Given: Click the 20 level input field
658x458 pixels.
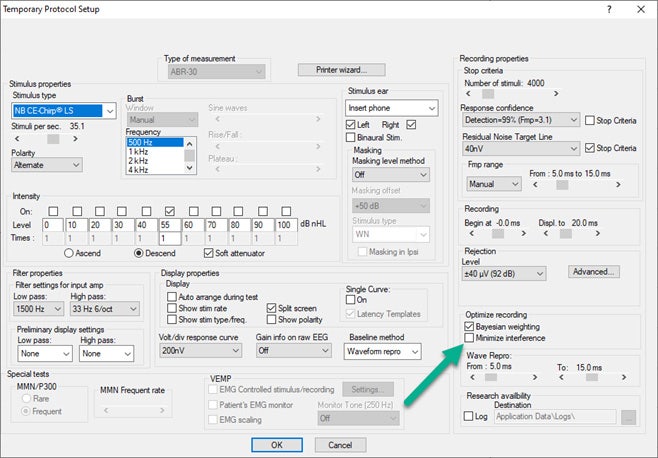Looking at the screenshot, I should (100, 225).
